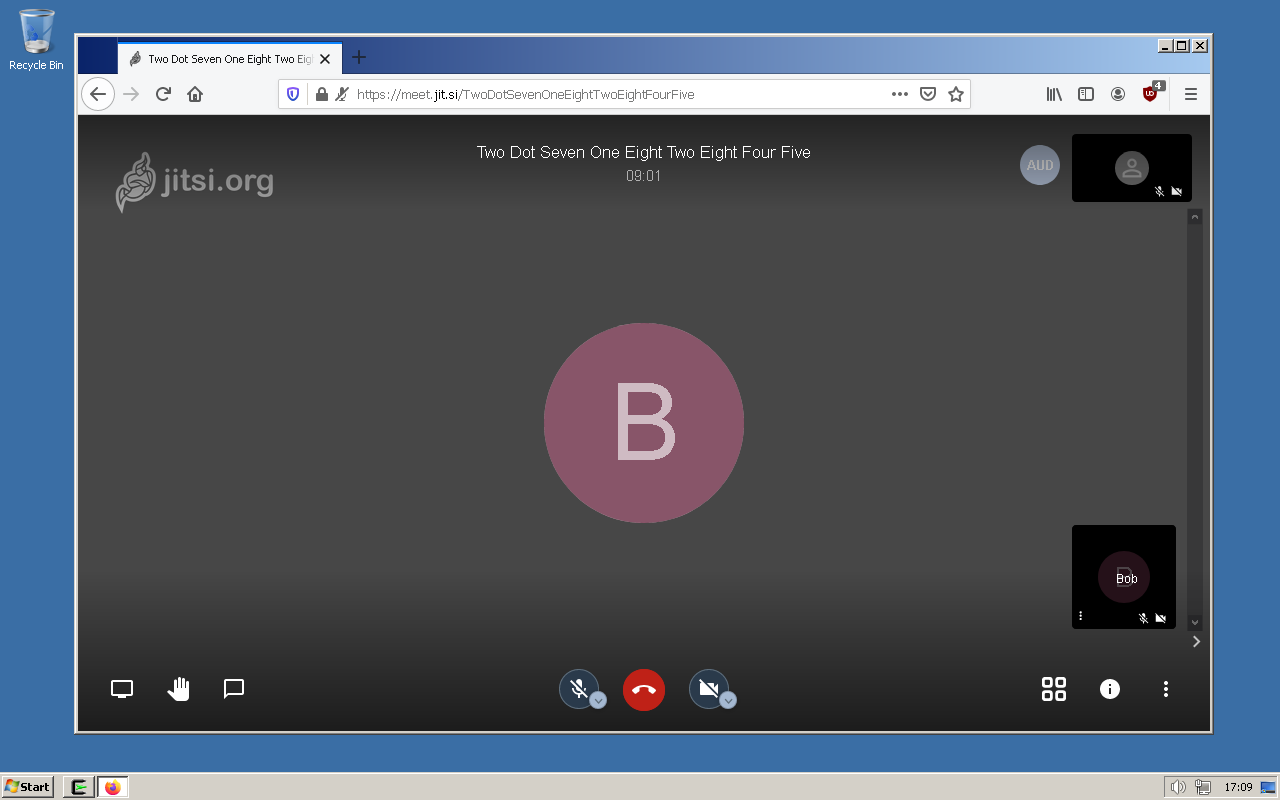
Task: Open the Start menu
Action: pyautogui.click(x=28, y=787)
